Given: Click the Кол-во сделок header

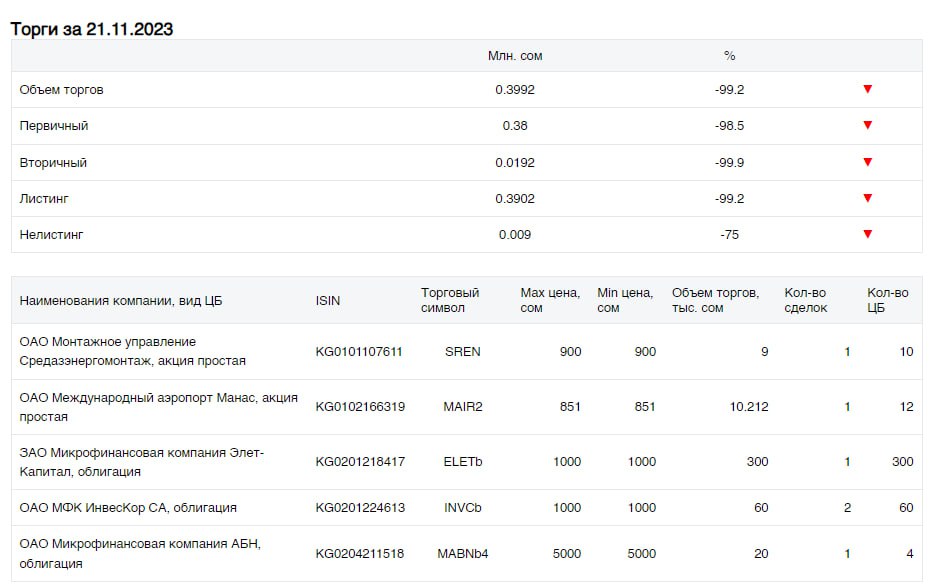Looking at the screenshot, I should [x=806, y=300].
